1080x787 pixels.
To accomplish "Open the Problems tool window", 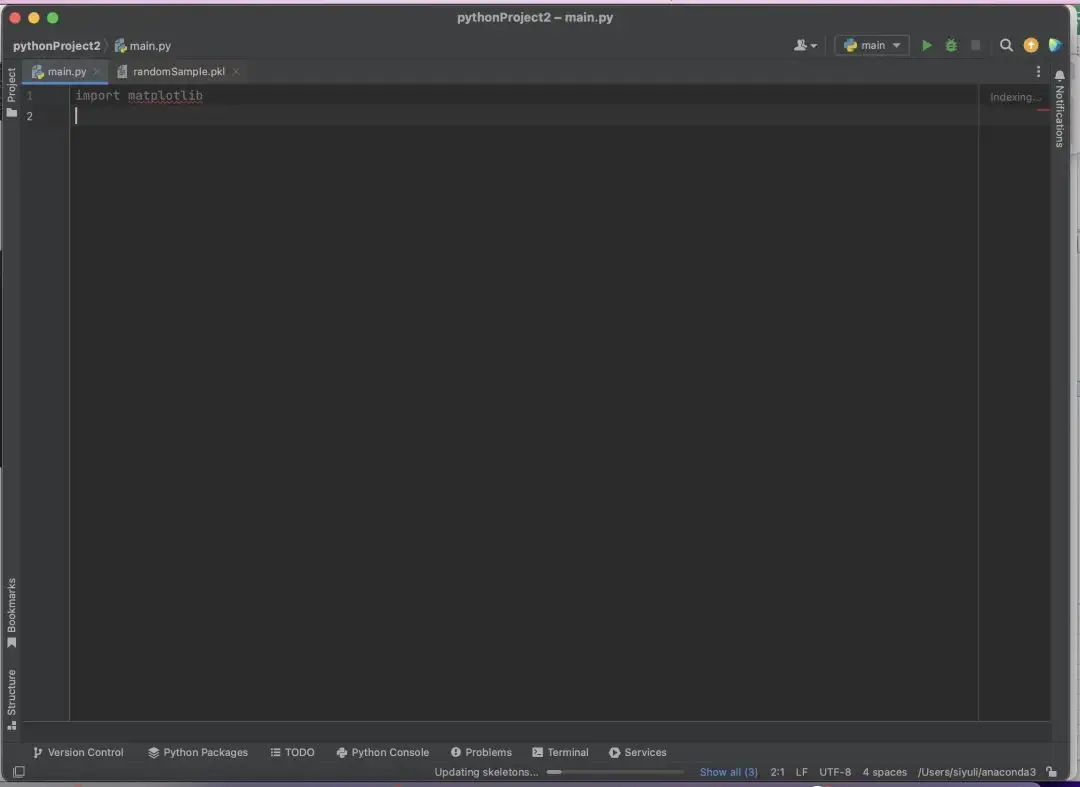I will tap(481, 752).
